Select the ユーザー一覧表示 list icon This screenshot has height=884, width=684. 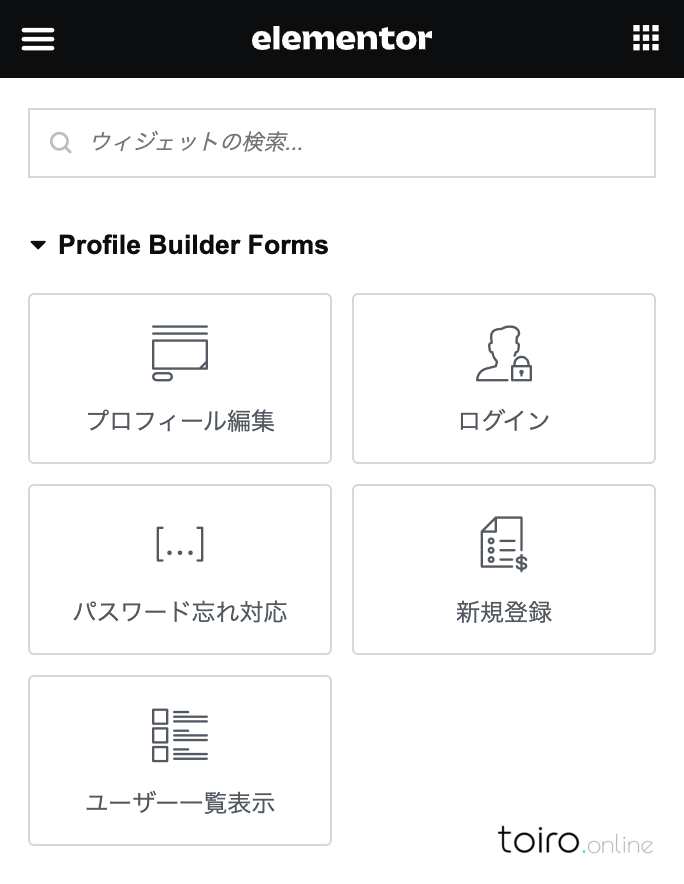point(180,735)
